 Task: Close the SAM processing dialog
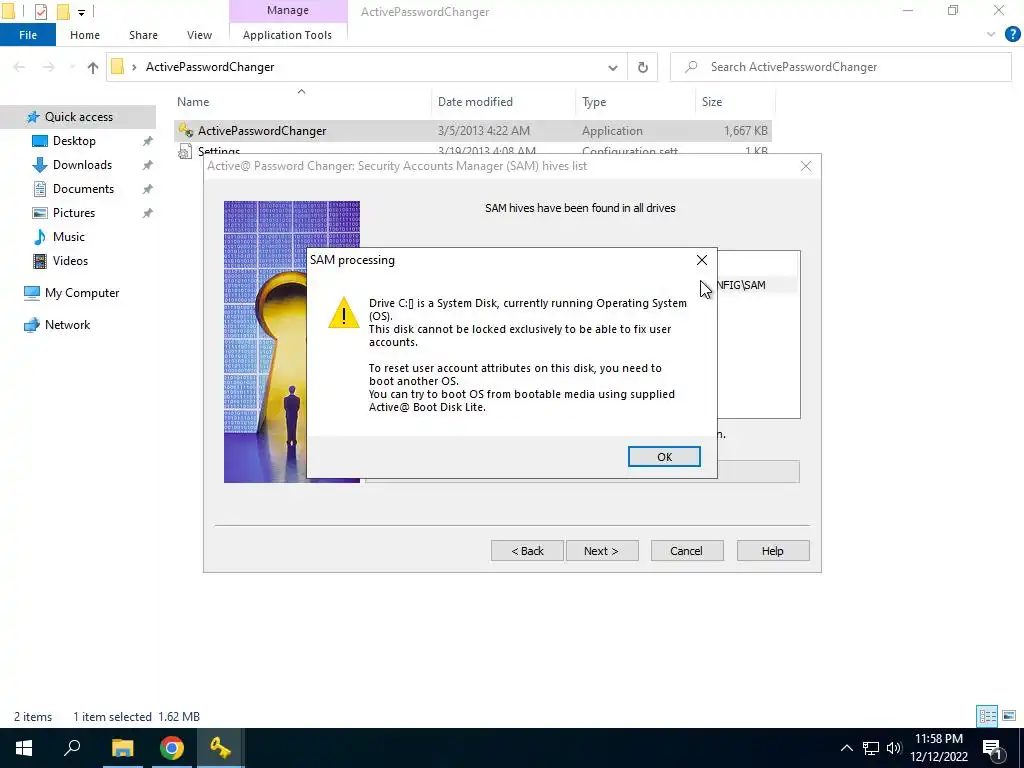(x=701, y=260)
